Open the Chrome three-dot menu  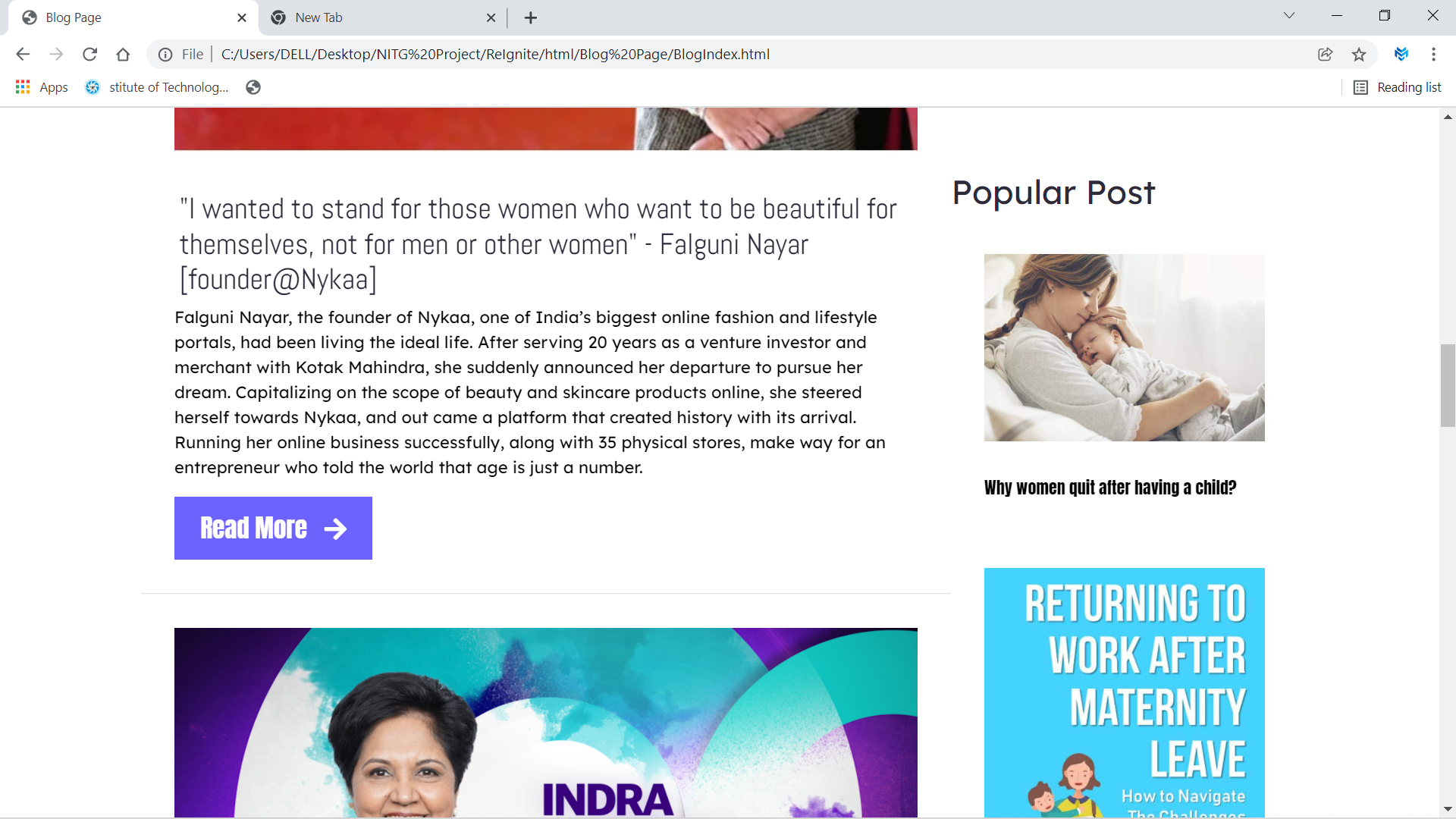pyautogui.click(x=1433, y=54)
